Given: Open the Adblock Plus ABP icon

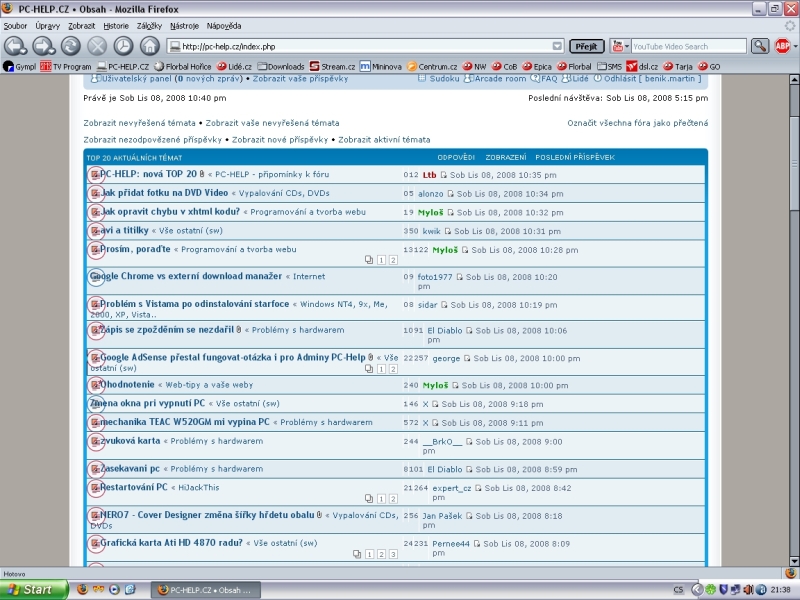Looking at the screenshot, I should pyautogui.click(x=782, y=46).
